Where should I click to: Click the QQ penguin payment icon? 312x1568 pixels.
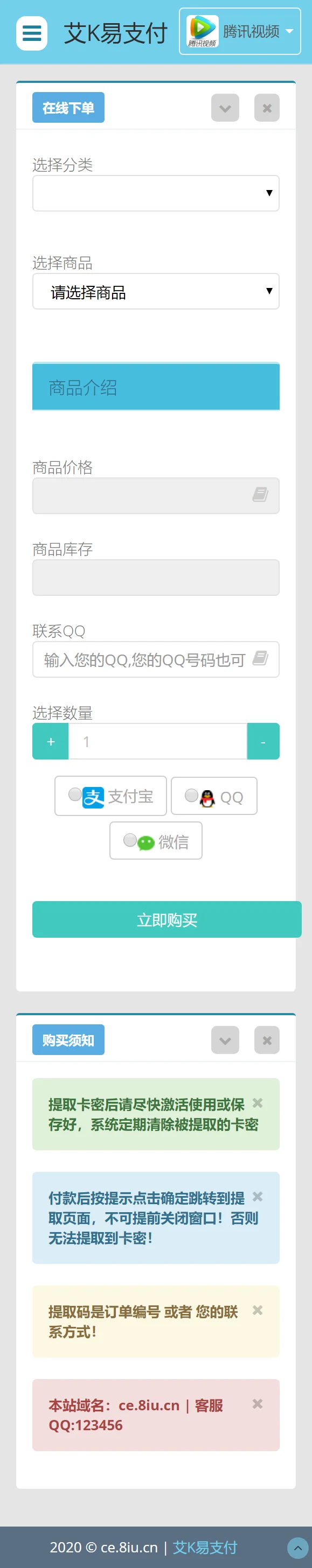208,796
